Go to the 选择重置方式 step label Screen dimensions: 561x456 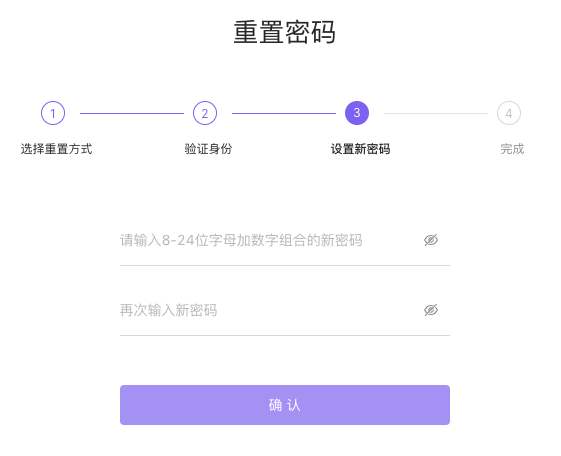tap(57, 149)
